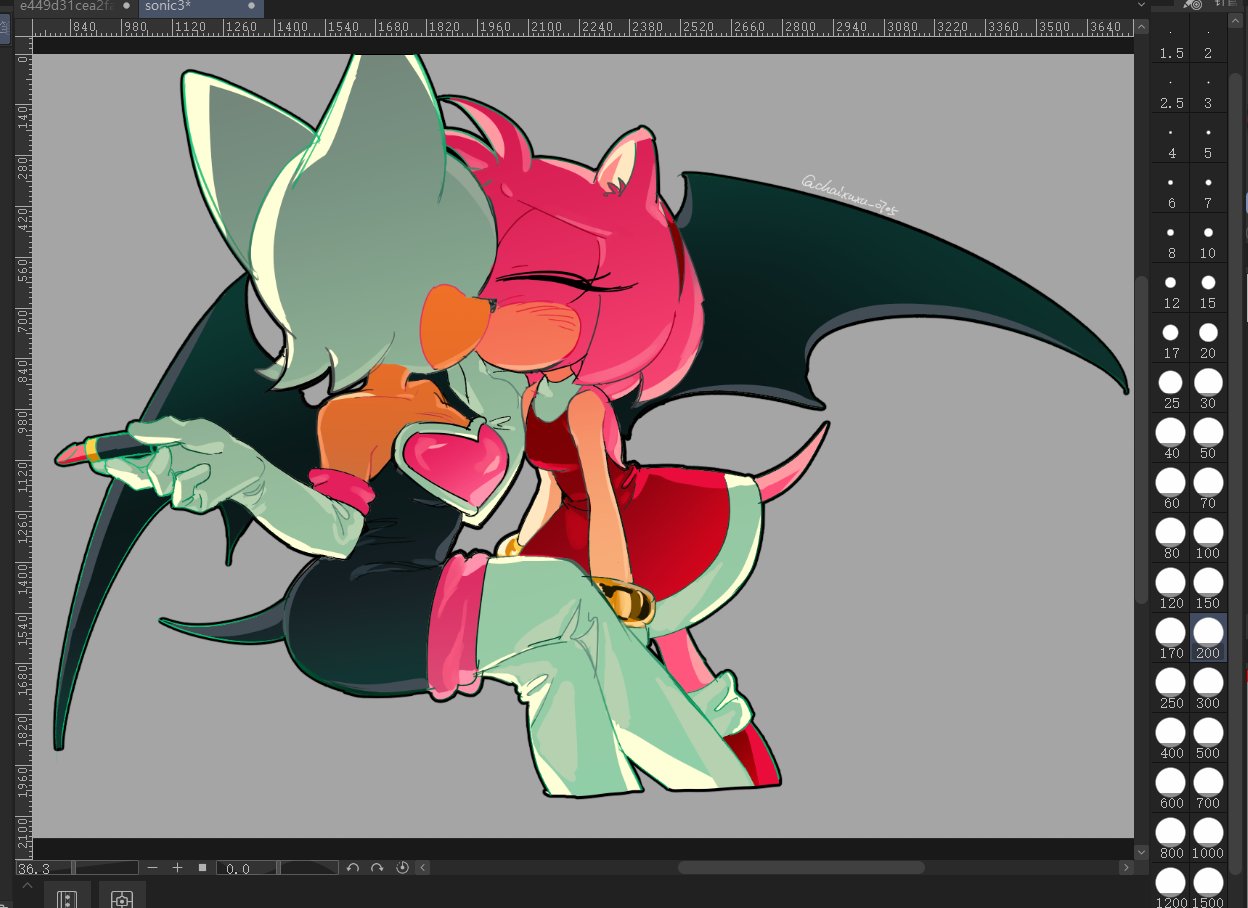
Task: Select brush size 250
Action: click(1171, 688)
